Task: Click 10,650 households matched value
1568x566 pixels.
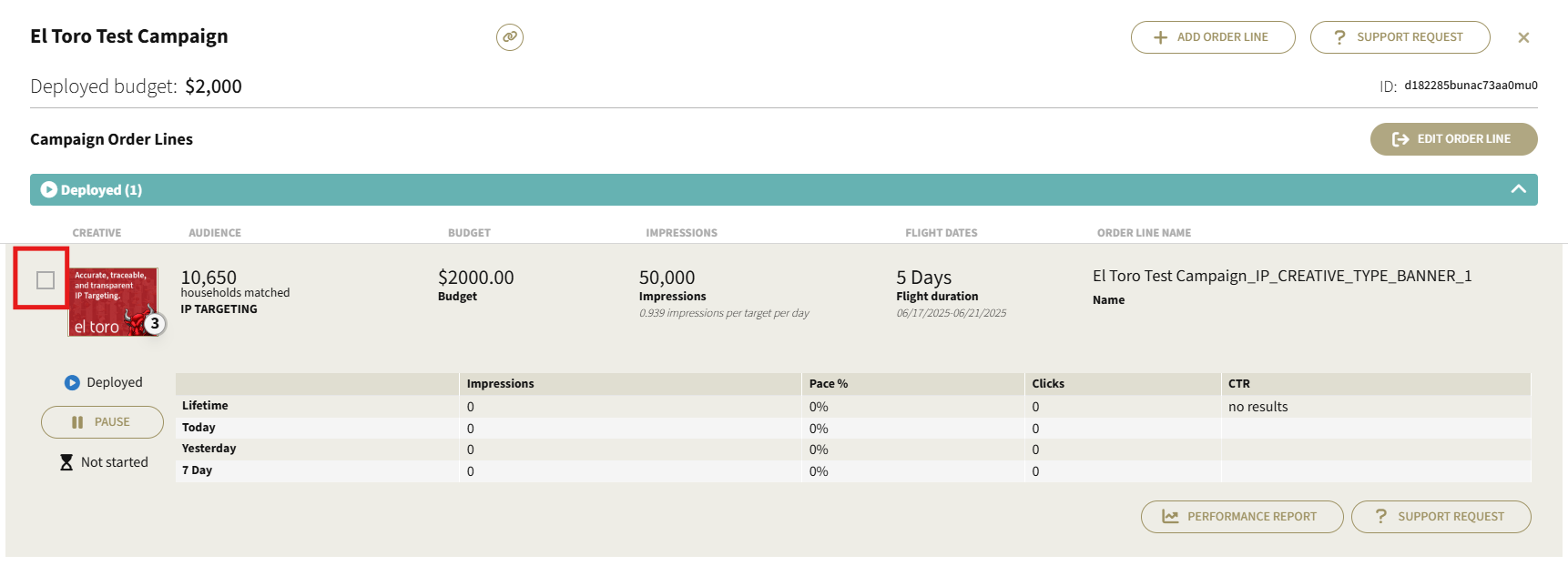Action: pos(209,278)
